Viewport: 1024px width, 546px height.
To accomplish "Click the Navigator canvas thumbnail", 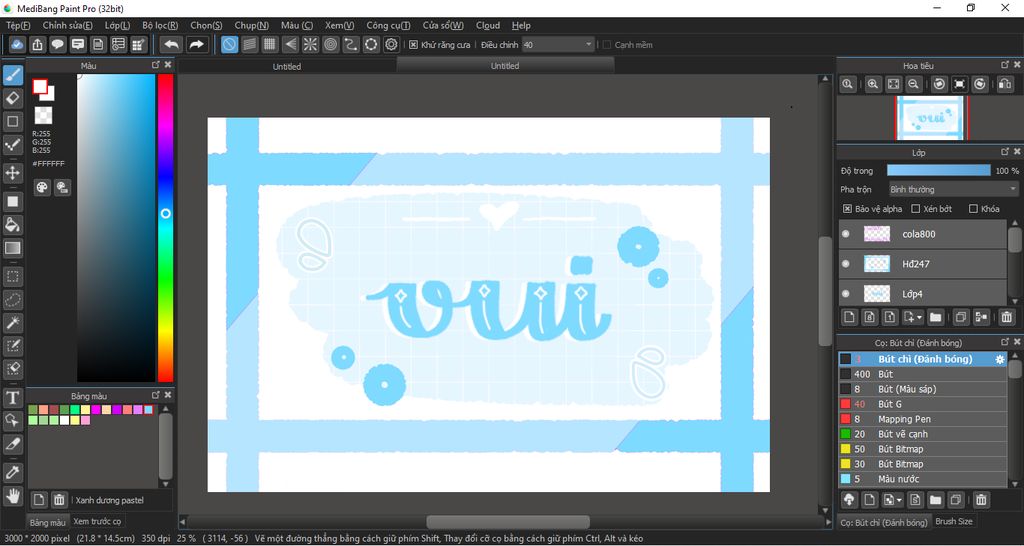I will coord(931,118).
